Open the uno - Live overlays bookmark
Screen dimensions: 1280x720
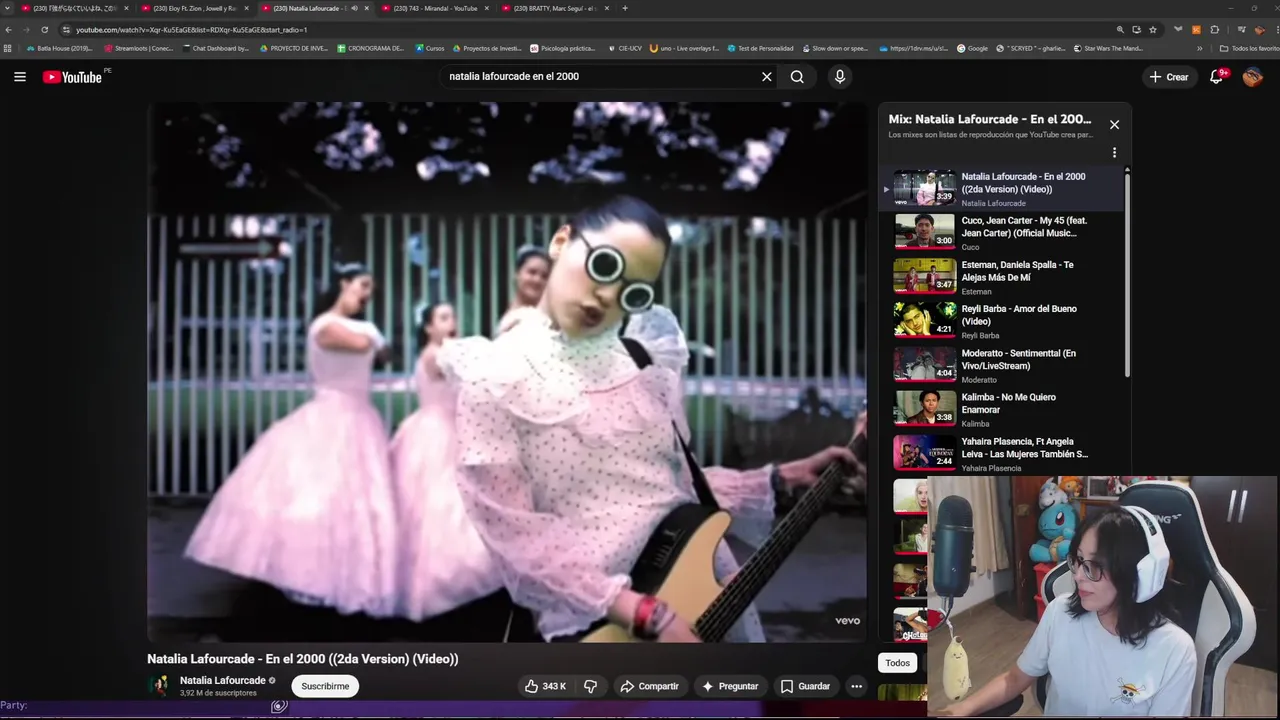[684, 48]
